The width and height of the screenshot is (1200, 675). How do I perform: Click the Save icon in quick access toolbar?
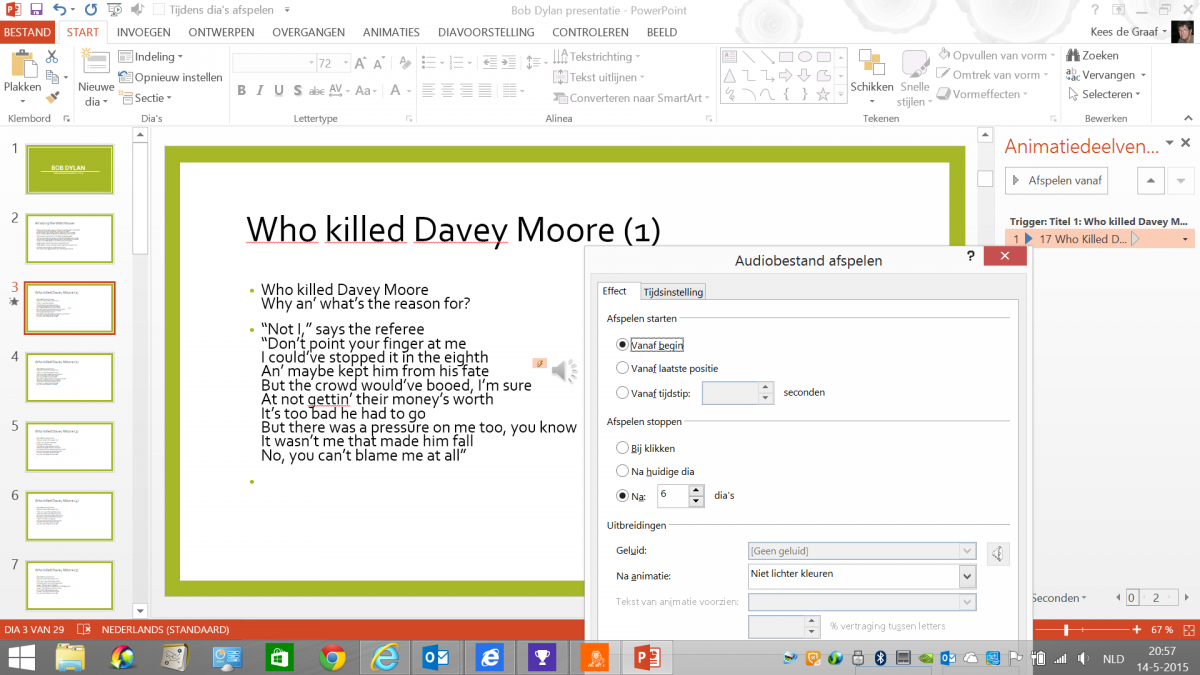(x=36, y=10)
